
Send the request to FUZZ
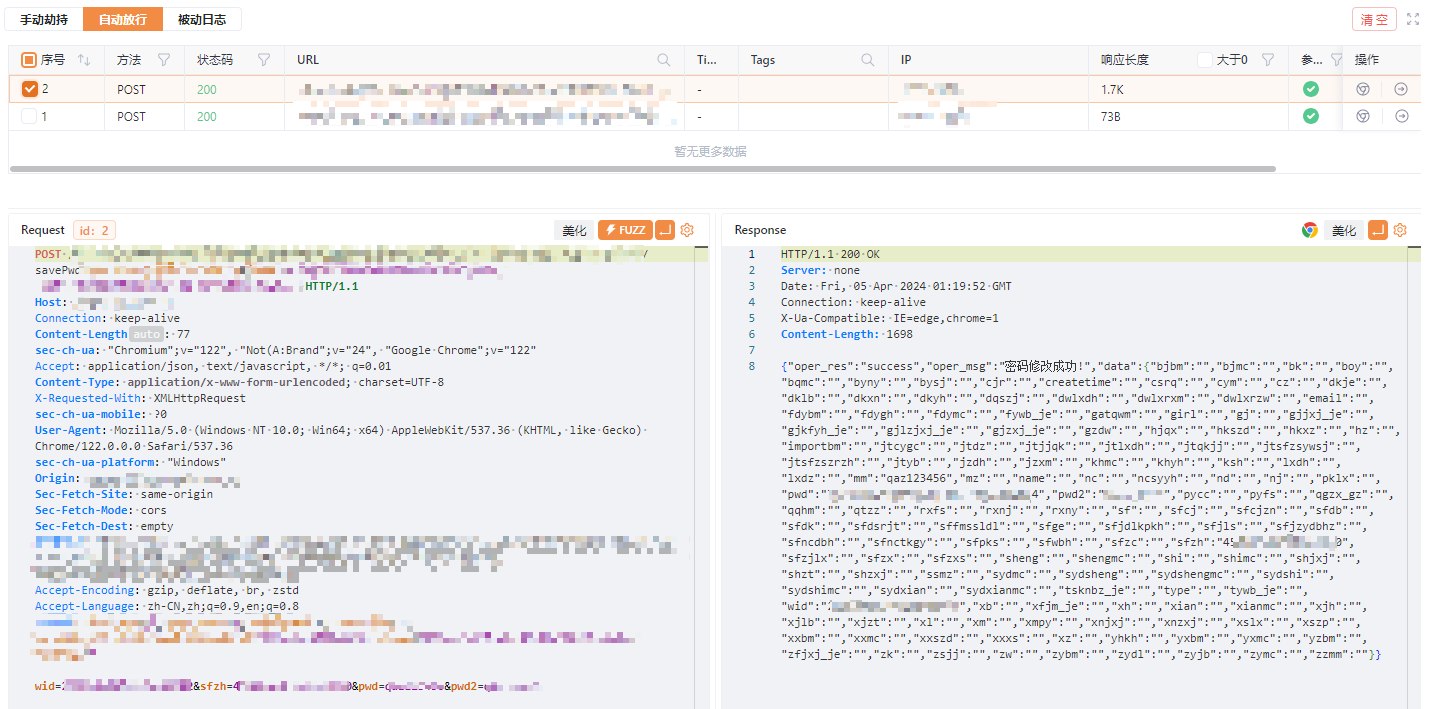click(624, 230)
